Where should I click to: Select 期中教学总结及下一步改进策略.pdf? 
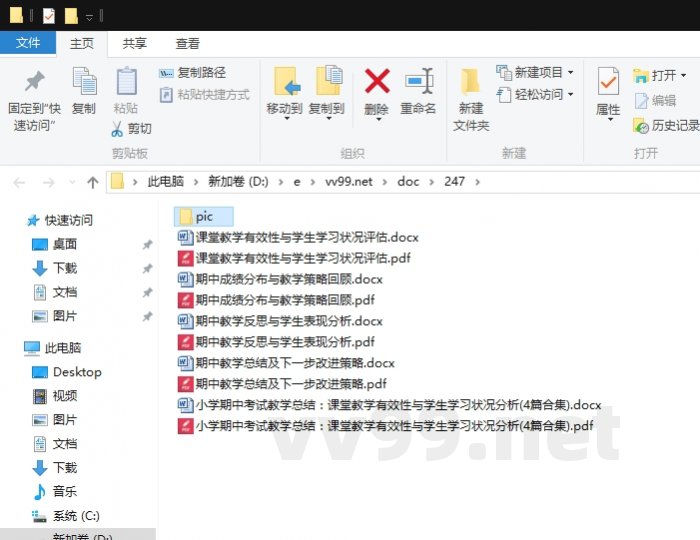click(282, 384)
